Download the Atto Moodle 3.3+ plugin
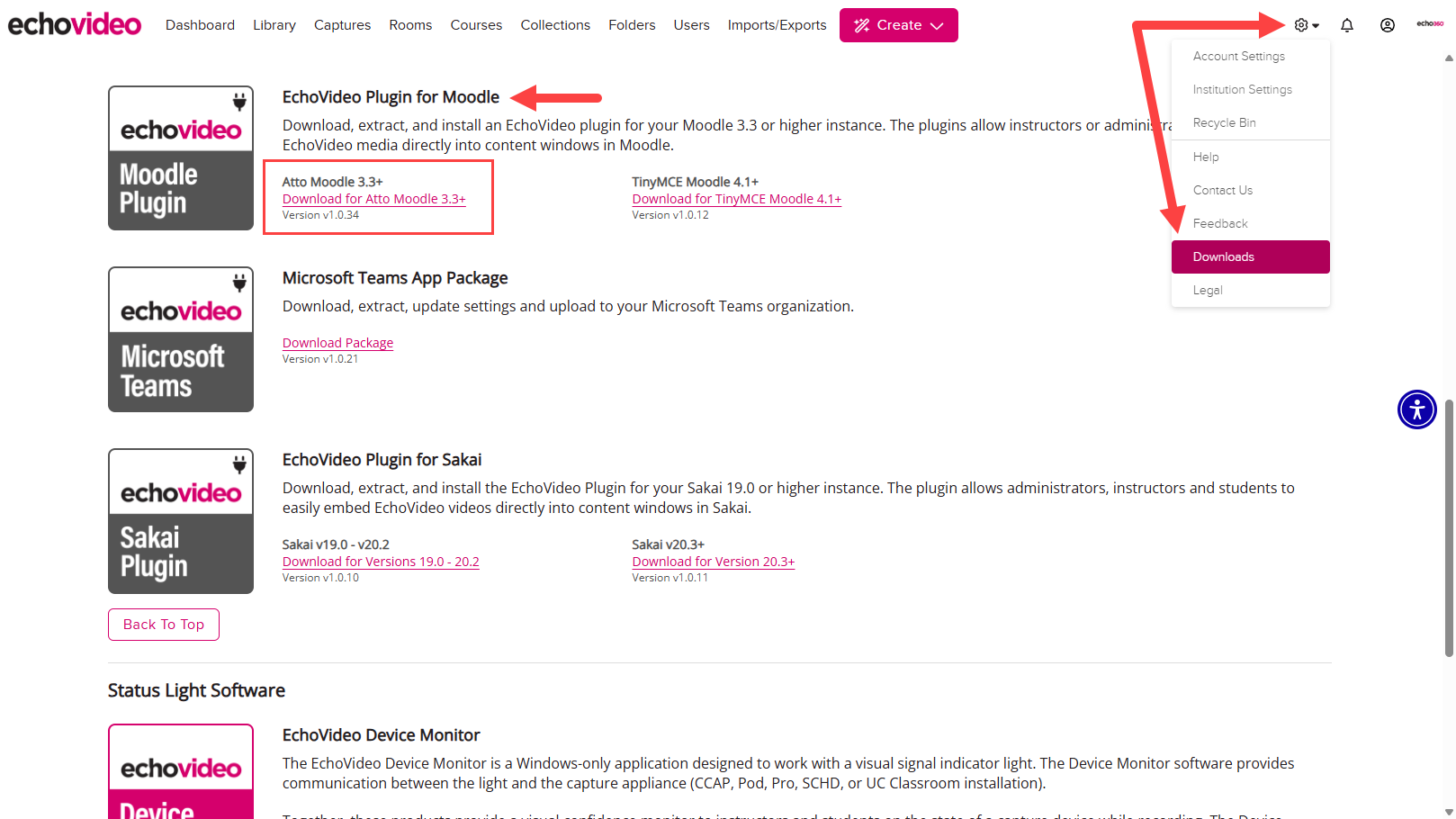This screenshot has height=819, width=1456. [373, 198]
